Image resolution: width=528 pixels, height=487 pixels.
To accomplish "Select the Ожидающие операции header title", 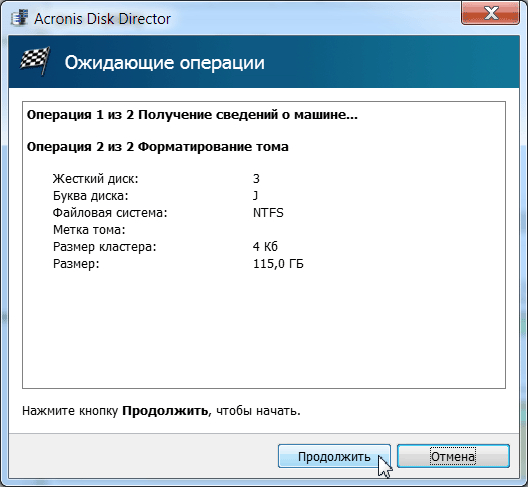I will pos(165,63).
